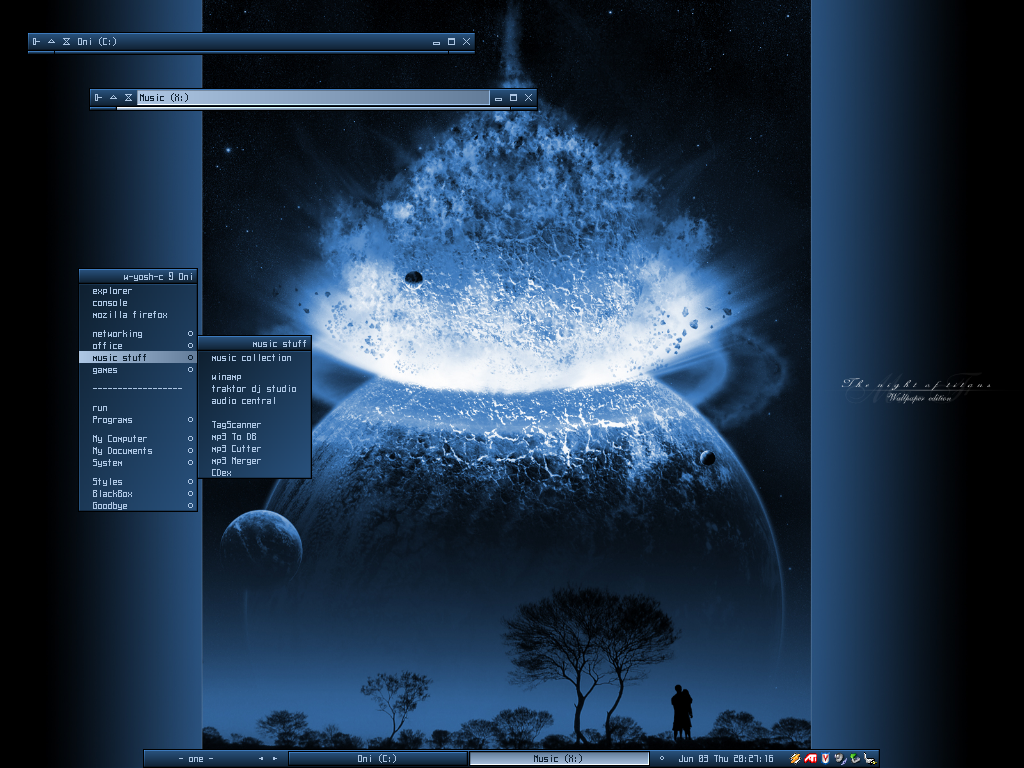Click the small circle button beside the clock
The height and width of the screenshot is (768, 1024).
tap(662, 758)
